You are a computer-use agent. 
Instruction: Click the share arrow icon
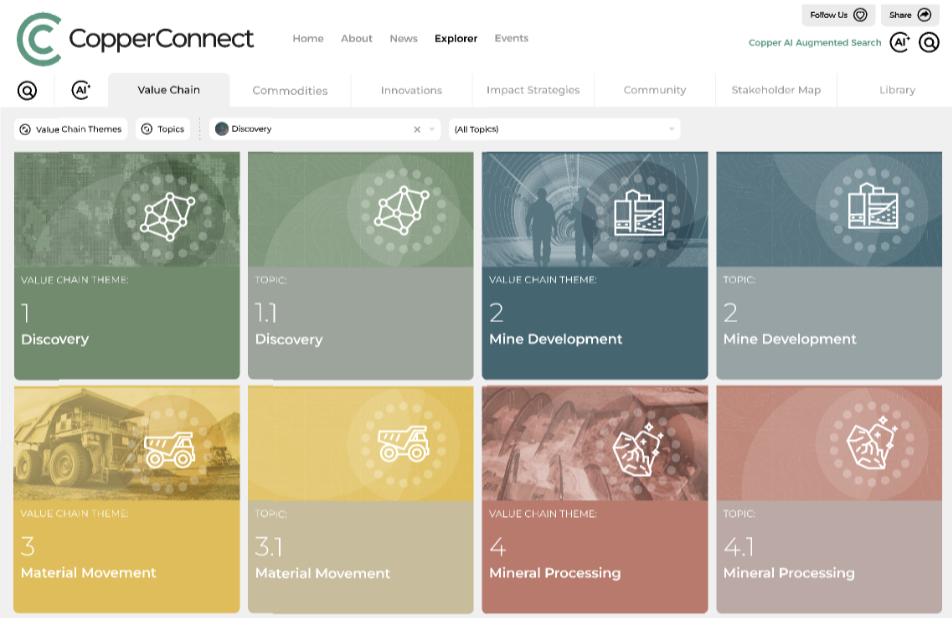coord(924,15)
